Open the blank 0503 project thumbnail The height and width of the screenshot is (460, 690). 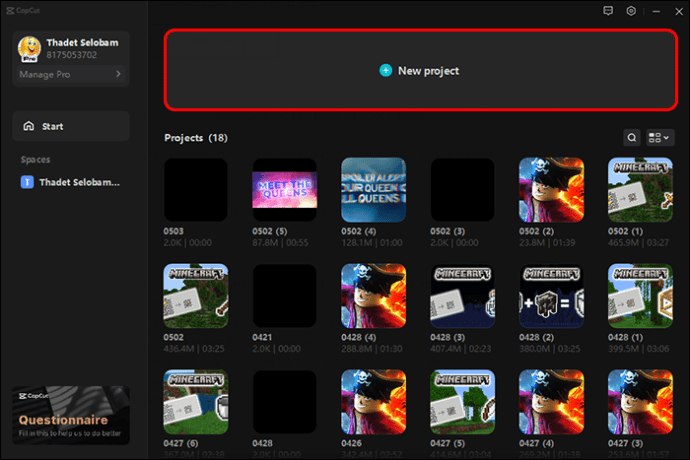click(x=196, y=190)
